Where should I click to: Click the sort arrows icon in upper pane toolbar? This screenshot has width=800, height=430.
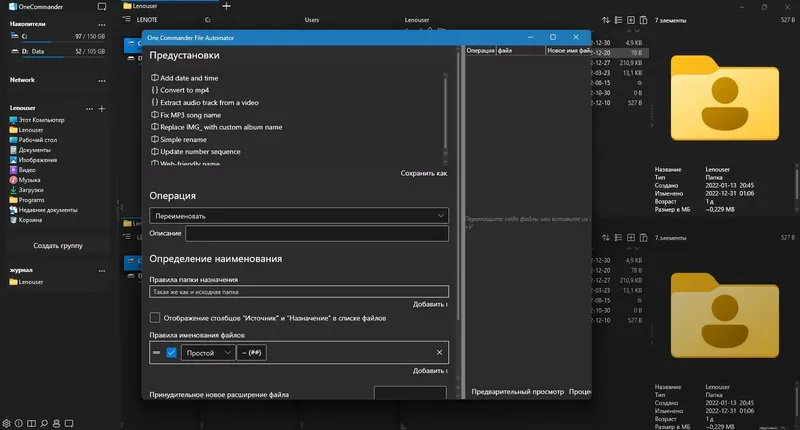click(606, 20)
